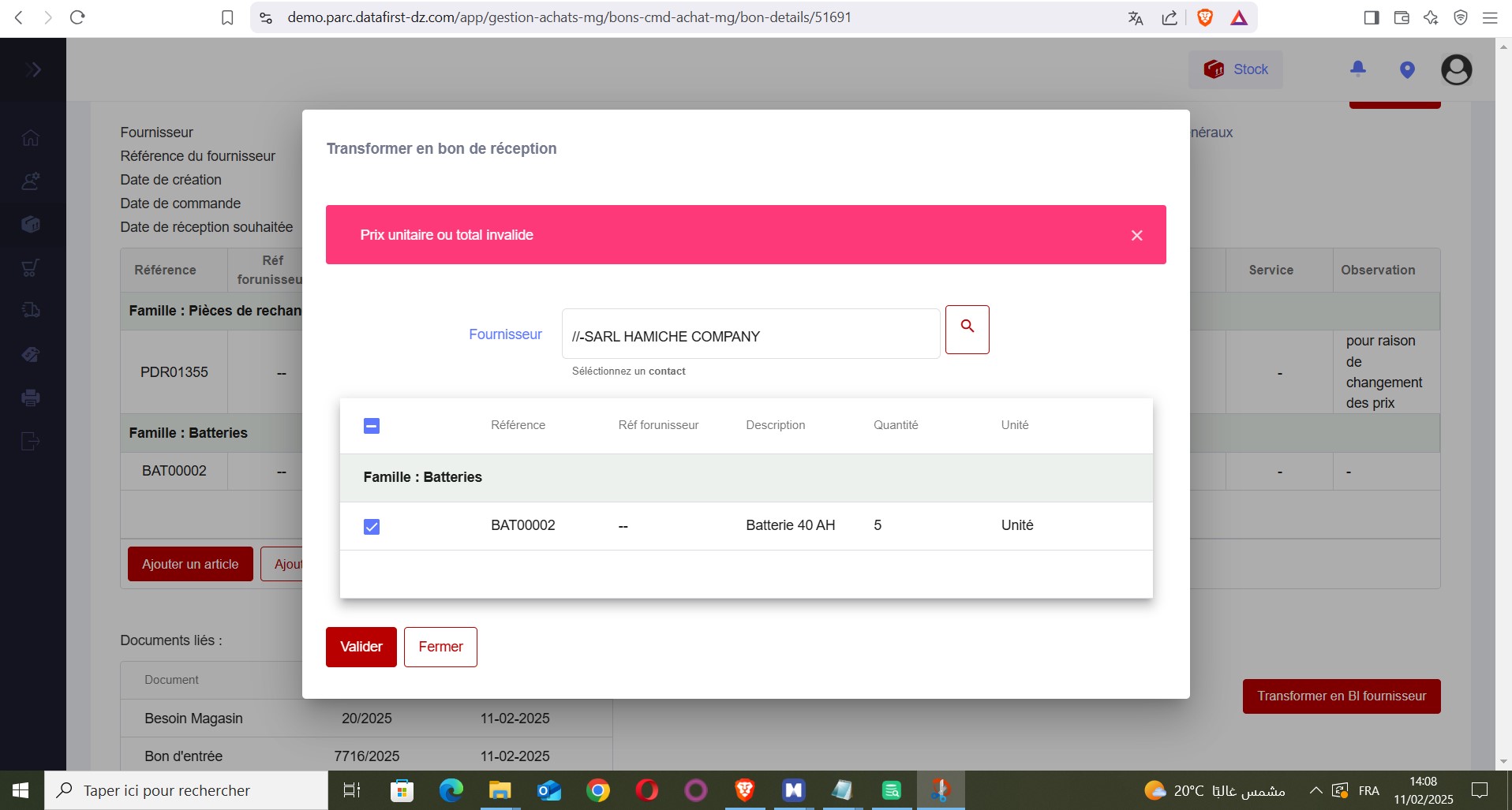
Task: Click the location pin icon
Action: point(1406,70)
